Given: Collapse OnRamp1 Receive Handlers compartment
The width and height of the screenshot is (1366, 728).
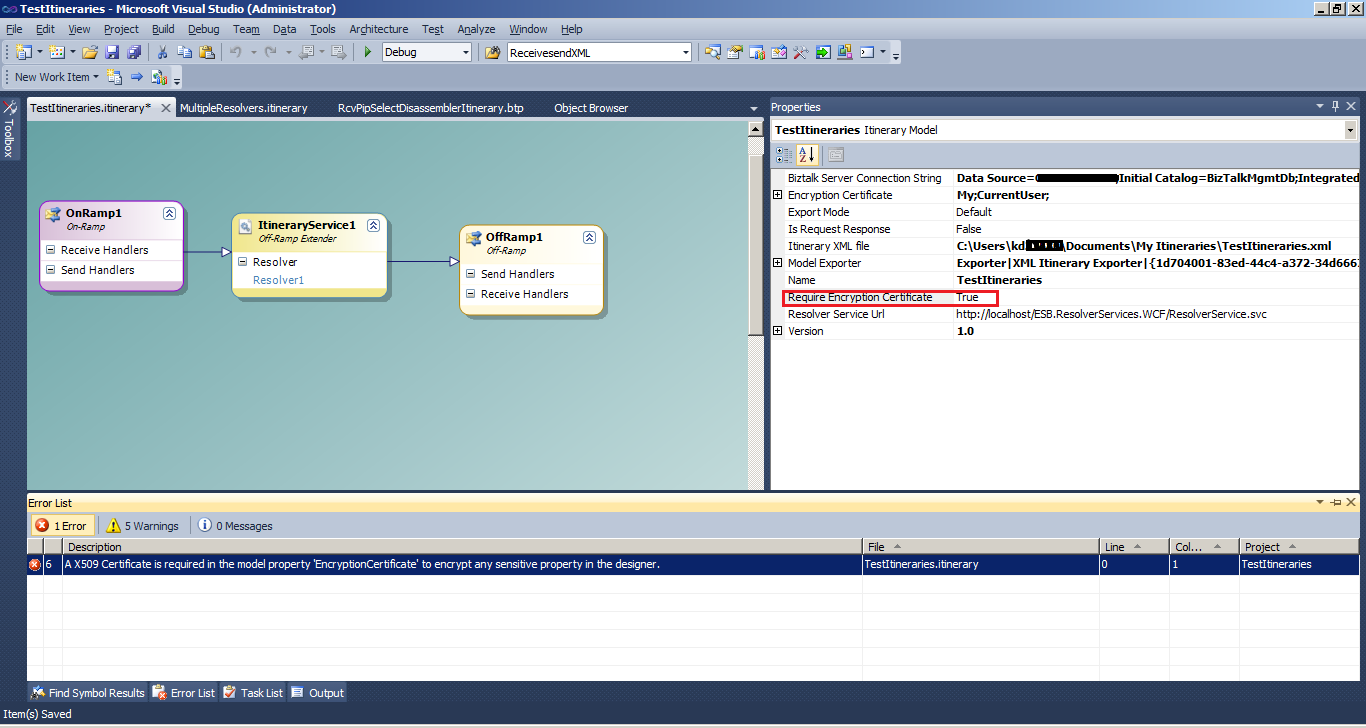Looking at the screenshot, I should click(x=51, y=250).
